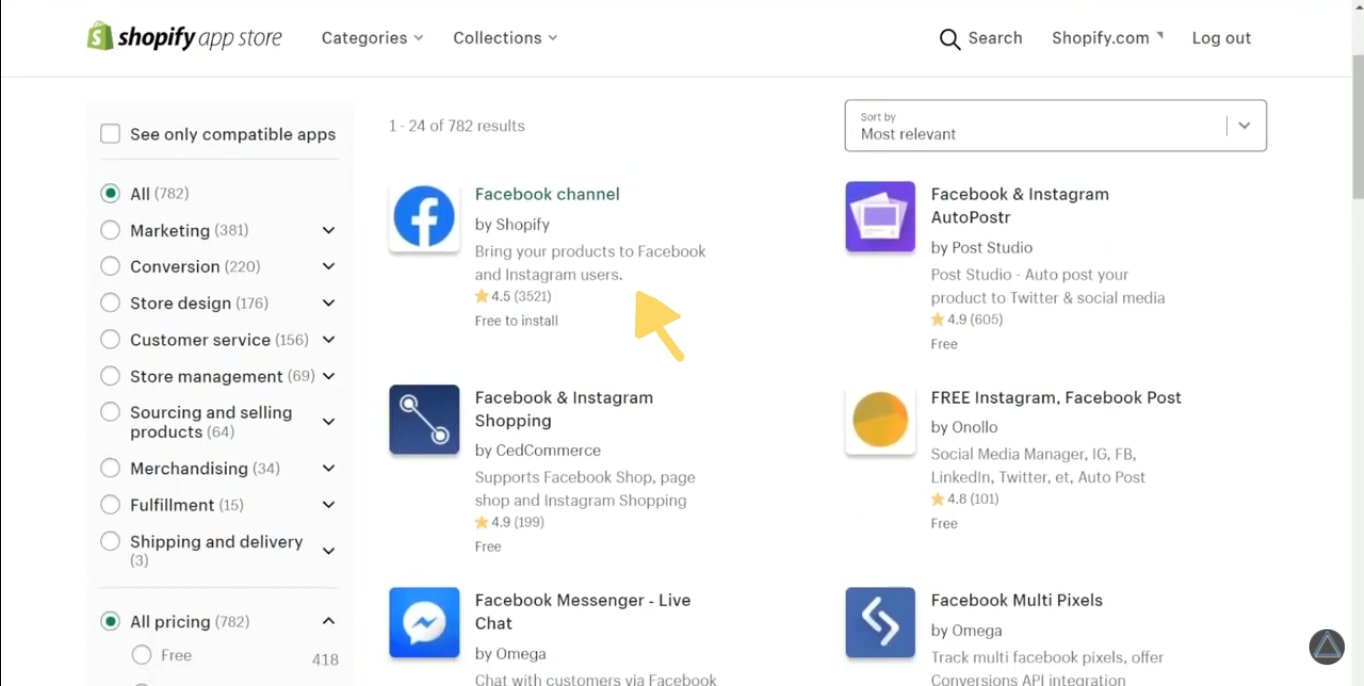Select the Marketing category radio button

click(110, 230)
